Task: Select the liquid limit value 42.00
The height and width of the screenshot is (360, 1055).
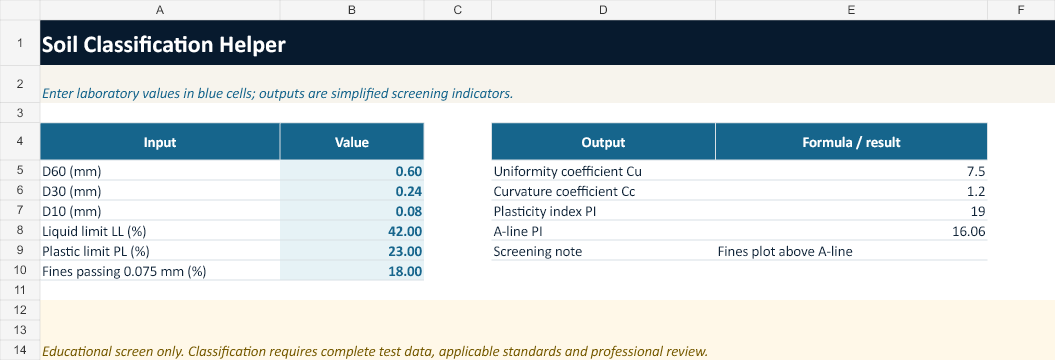Action: [x=352, y=231]
